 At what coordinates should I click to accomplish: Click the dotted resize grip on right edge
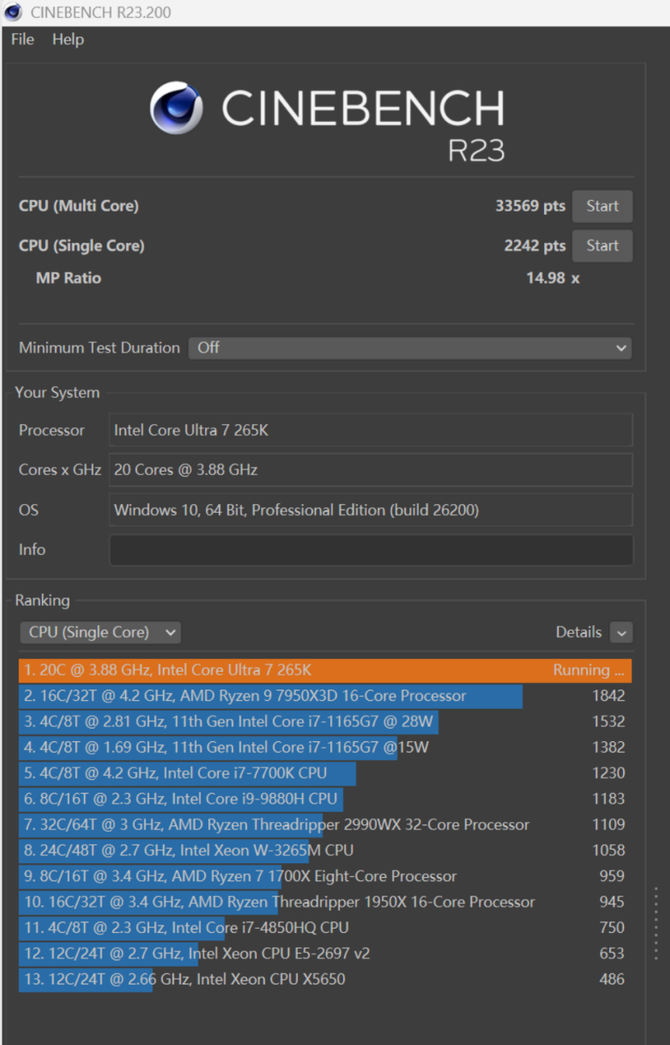coord(656,922)
